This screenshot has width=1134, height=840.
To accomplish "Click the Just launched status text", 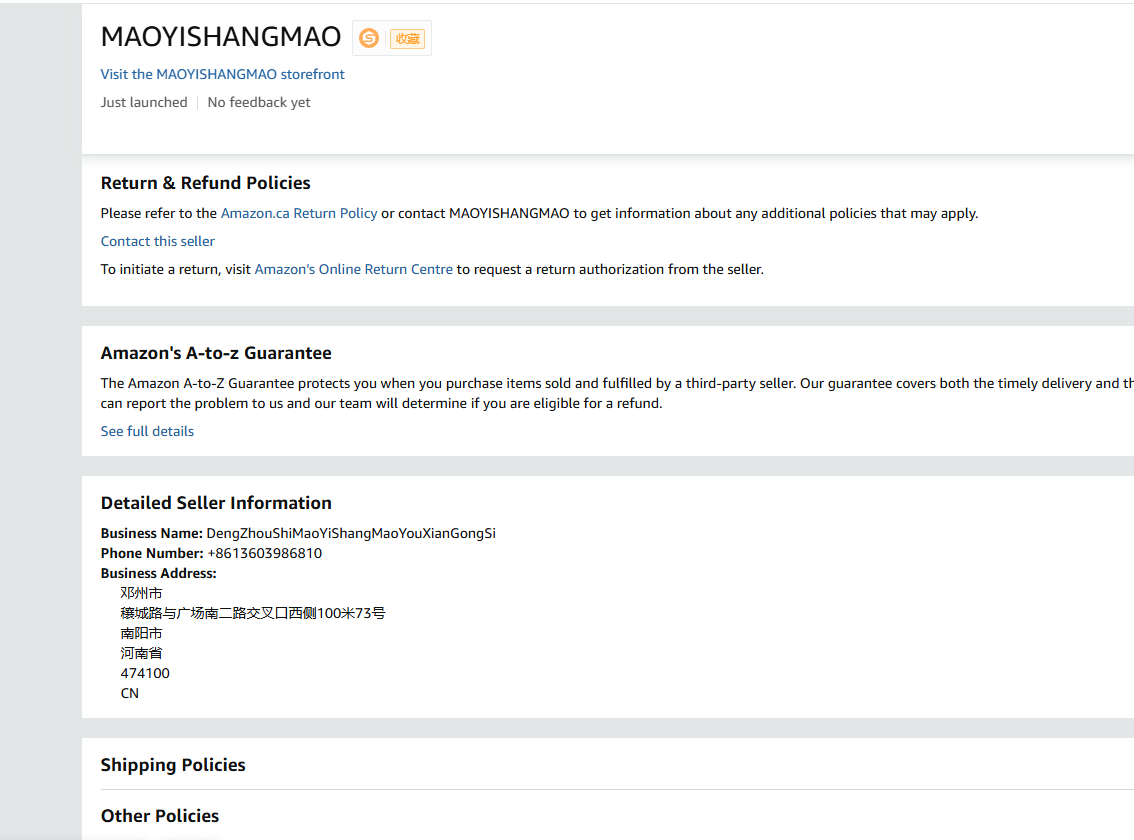I will (144, 102).
